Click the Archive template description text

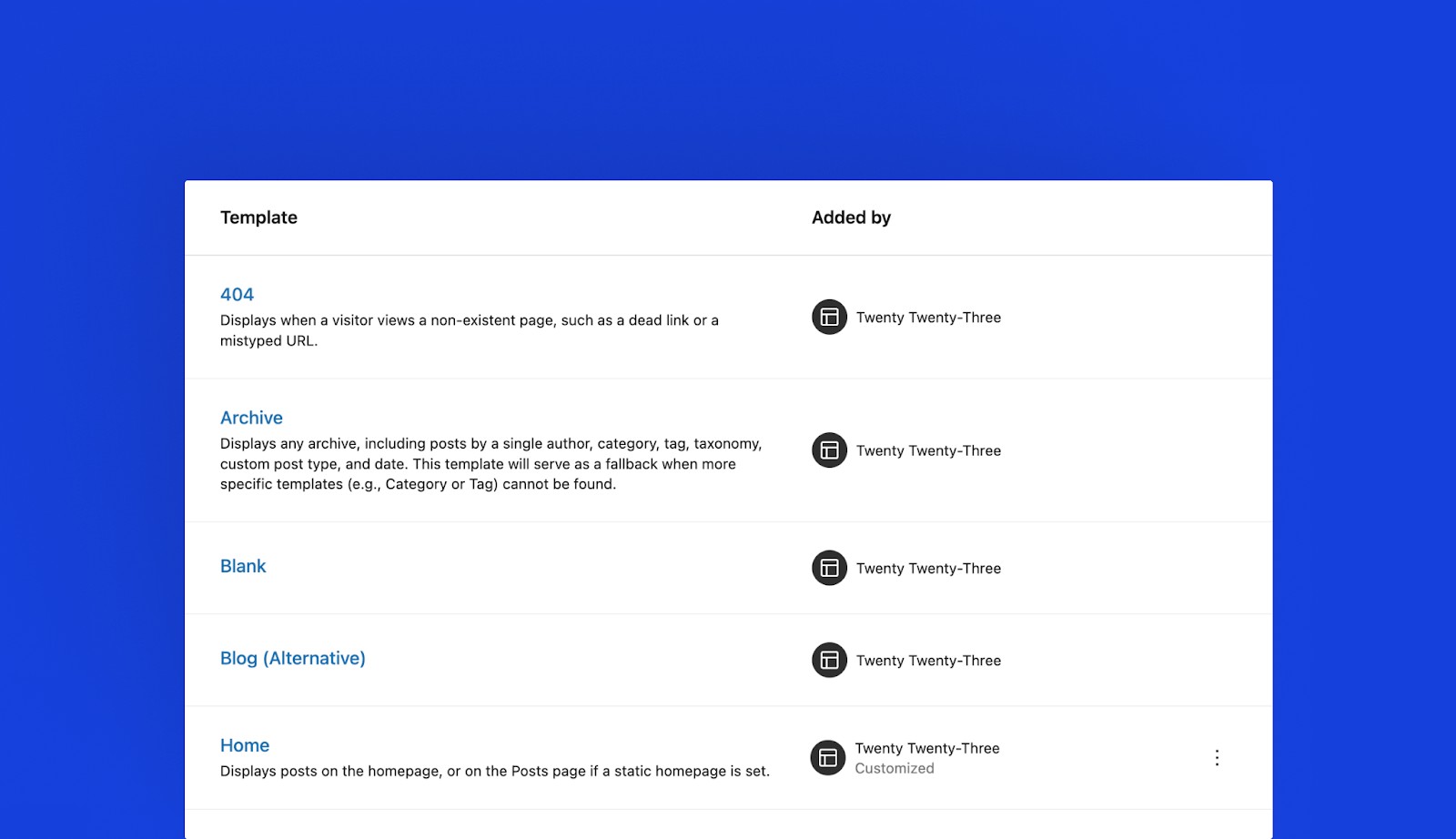pos(490,464)
